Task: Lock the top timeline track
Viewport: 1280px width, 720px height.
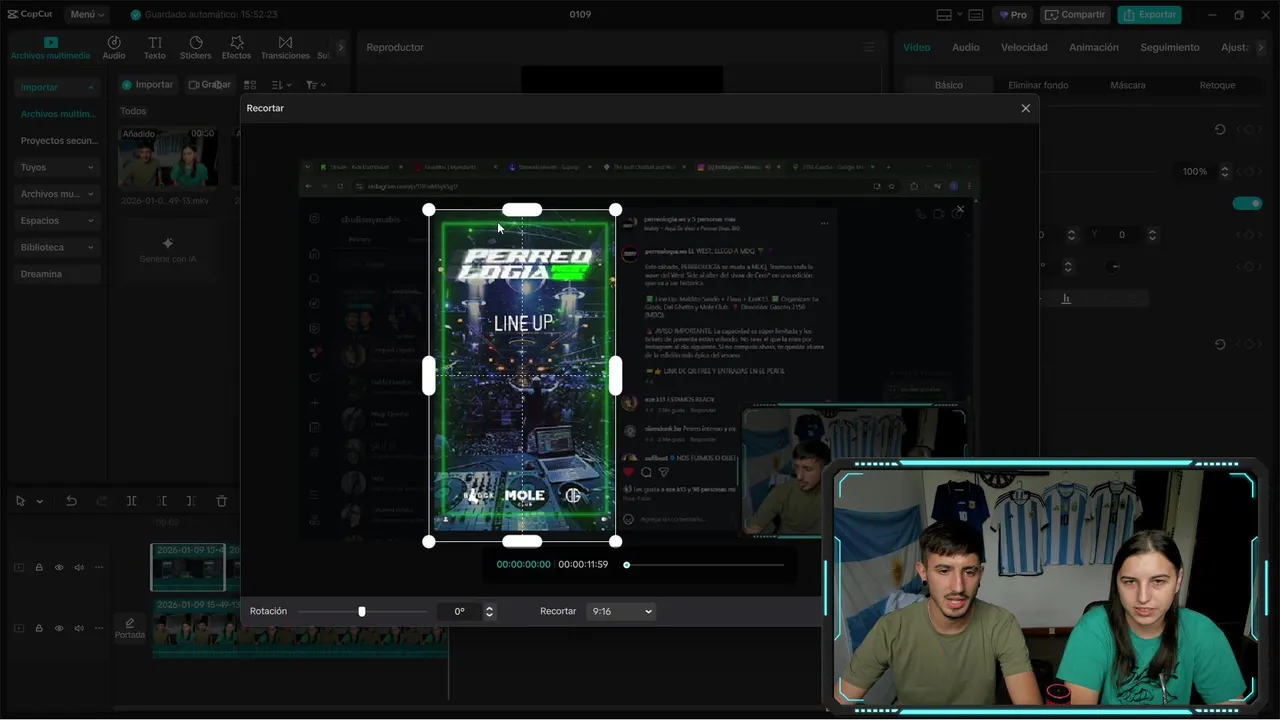Action: click(39, 567)
